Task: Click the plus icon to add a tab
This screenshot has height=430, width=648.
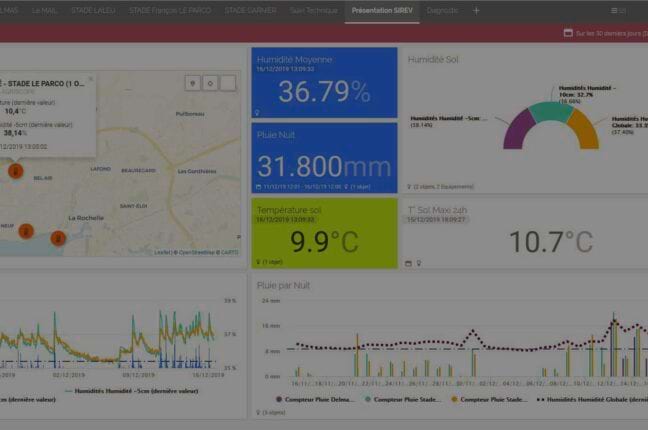Action: click(476, 10)
